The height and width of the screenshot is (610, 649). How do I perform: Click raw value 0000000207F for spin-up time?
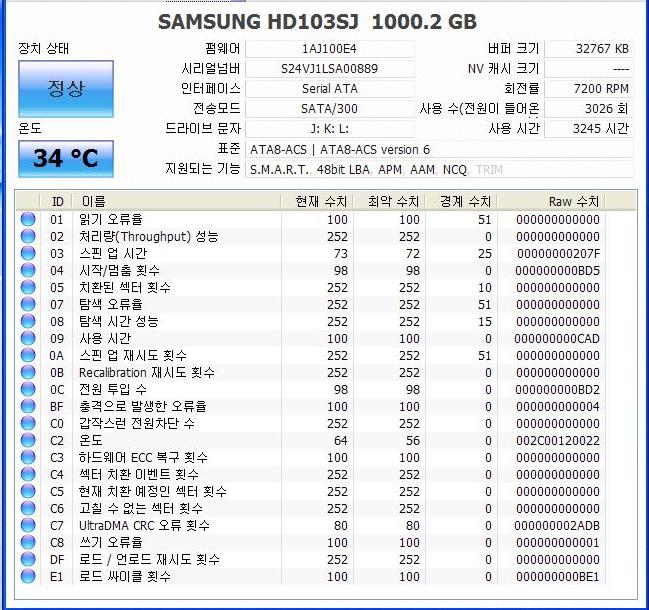(558, 253)
